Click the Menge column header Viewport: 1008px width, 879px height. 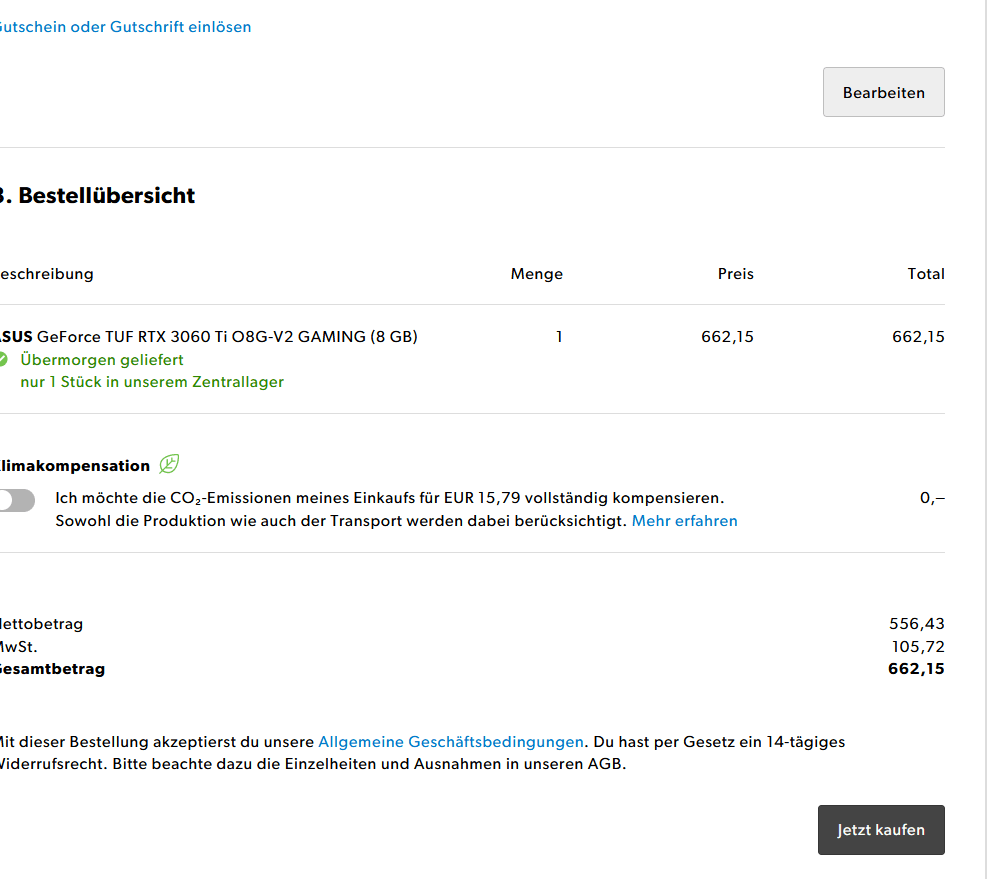pos(537,274)
